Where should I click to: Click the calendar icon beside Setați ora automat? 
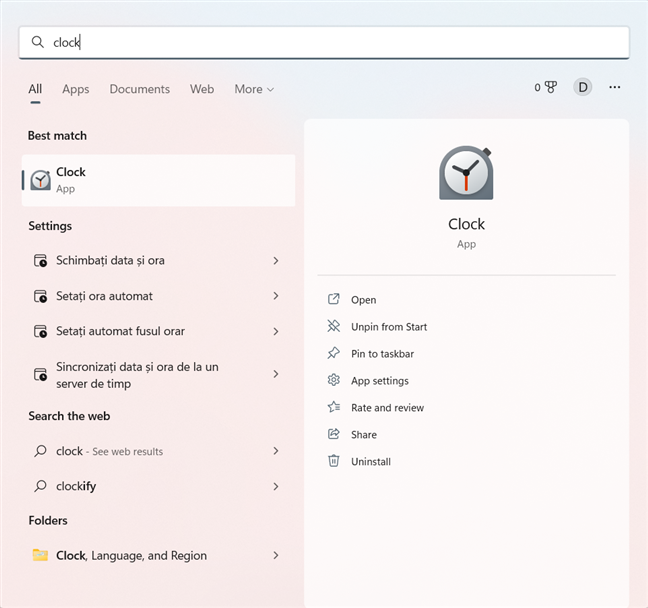click(x=40, y=296)
